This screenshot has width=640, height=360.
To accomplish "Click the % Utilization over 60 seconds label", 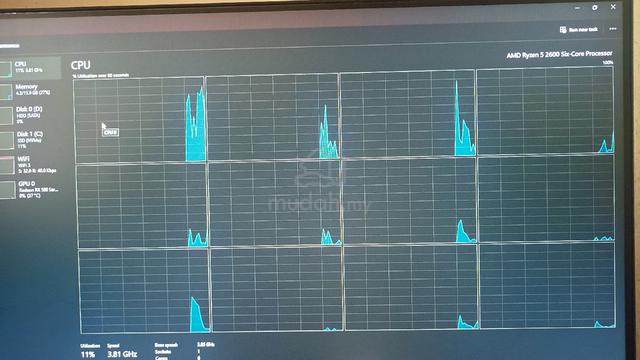I will [x=100, y=76].
